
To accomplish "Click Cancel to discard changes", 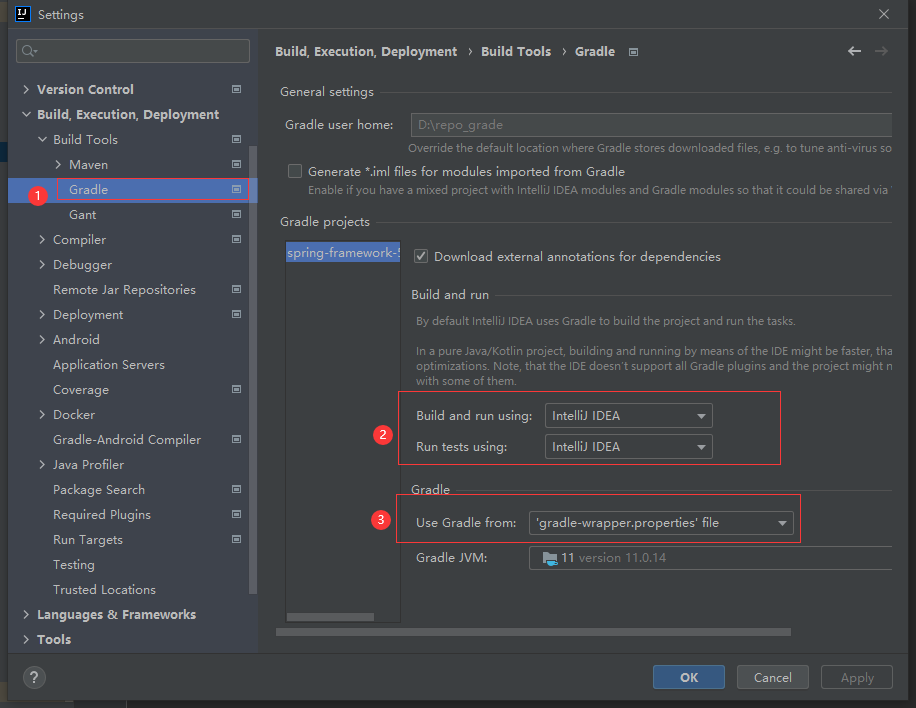I will point(772,678).
